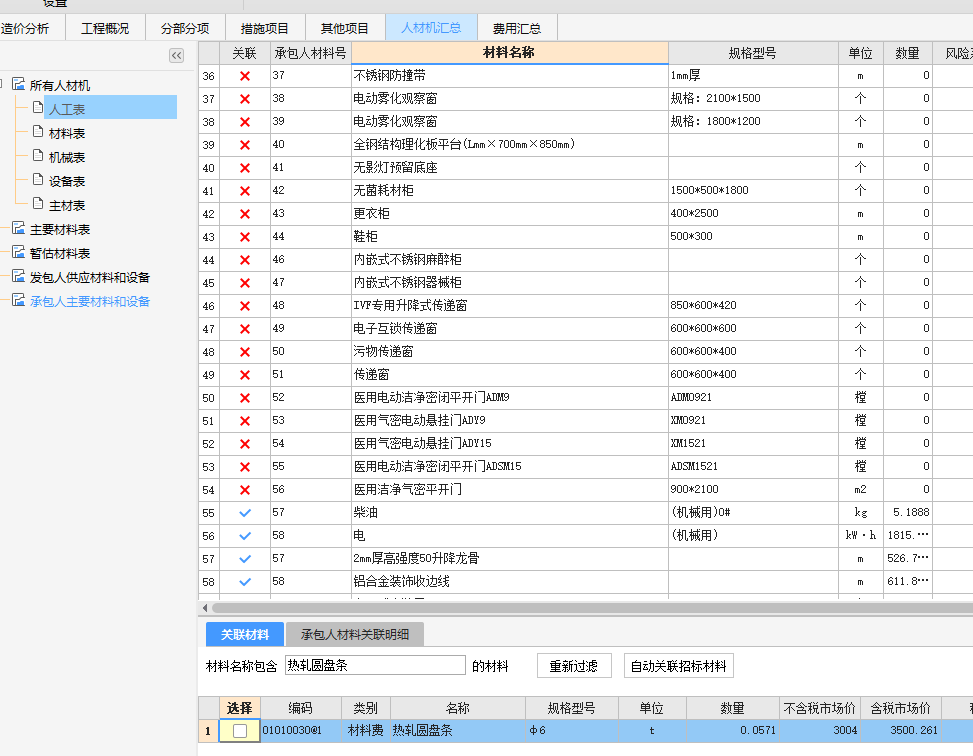Select 设备表 in the tree
Viewport: 973px width, 756px height.
pyautogui.click(x=67, y=181)
